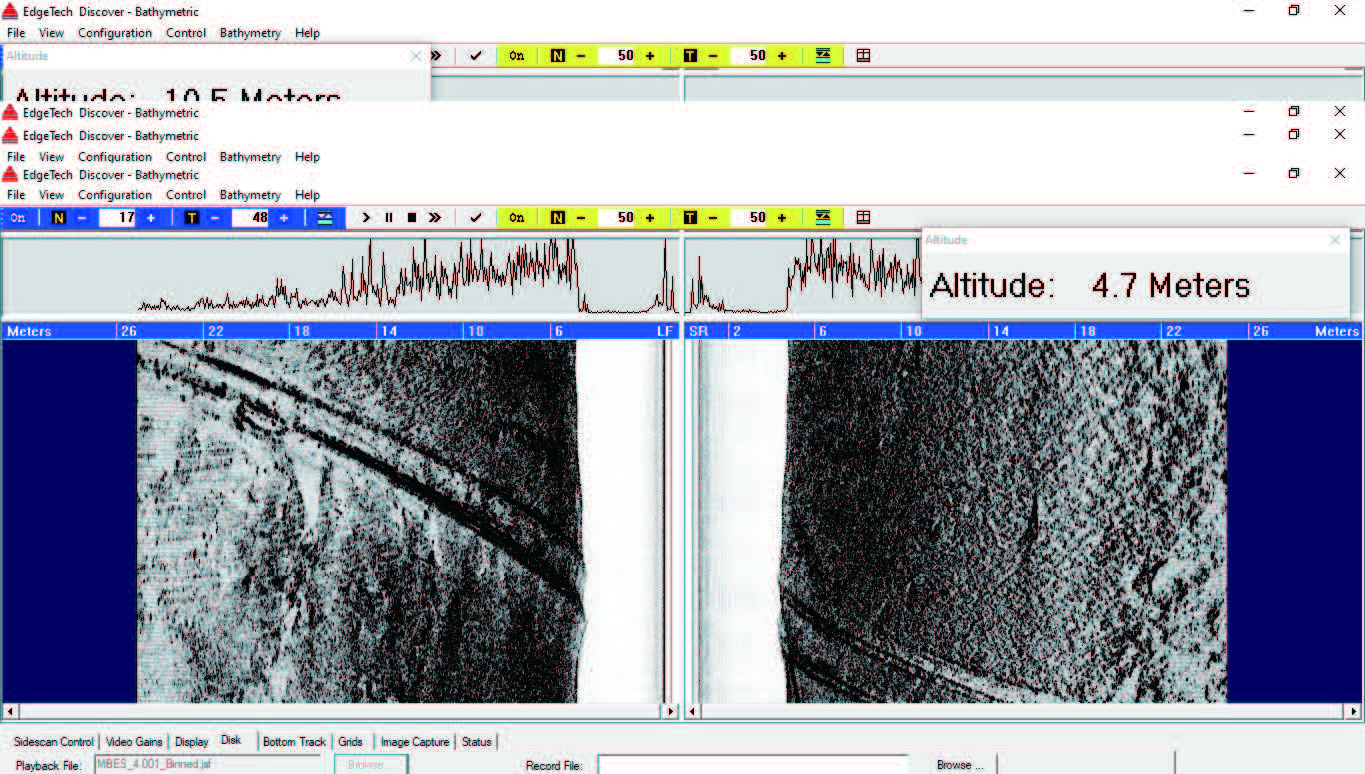Switch to the Video Gains tab
Image resolution: width=1365 pixels, height=774 pixels.
tap(134, 742)
